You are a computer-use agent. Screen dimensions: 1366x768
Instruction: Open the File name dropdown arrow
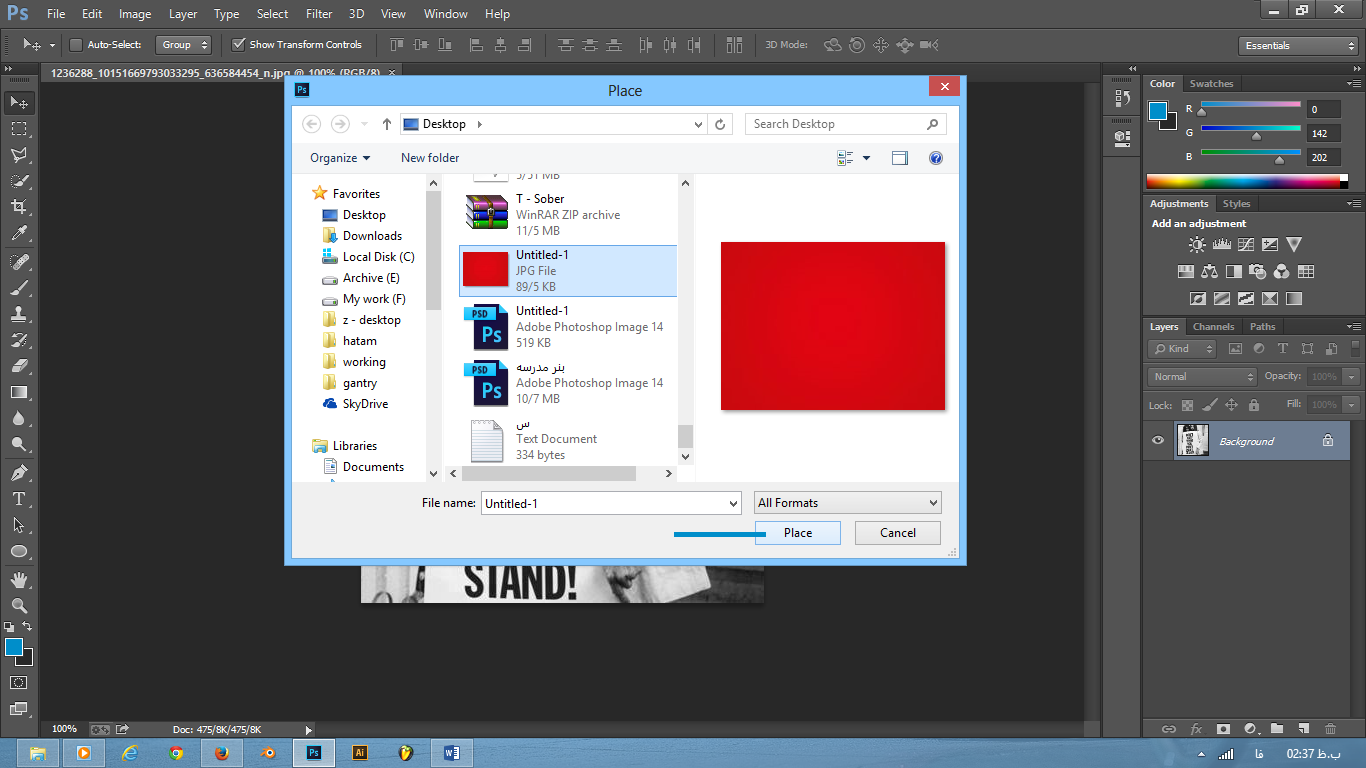(x=732, y=503)
